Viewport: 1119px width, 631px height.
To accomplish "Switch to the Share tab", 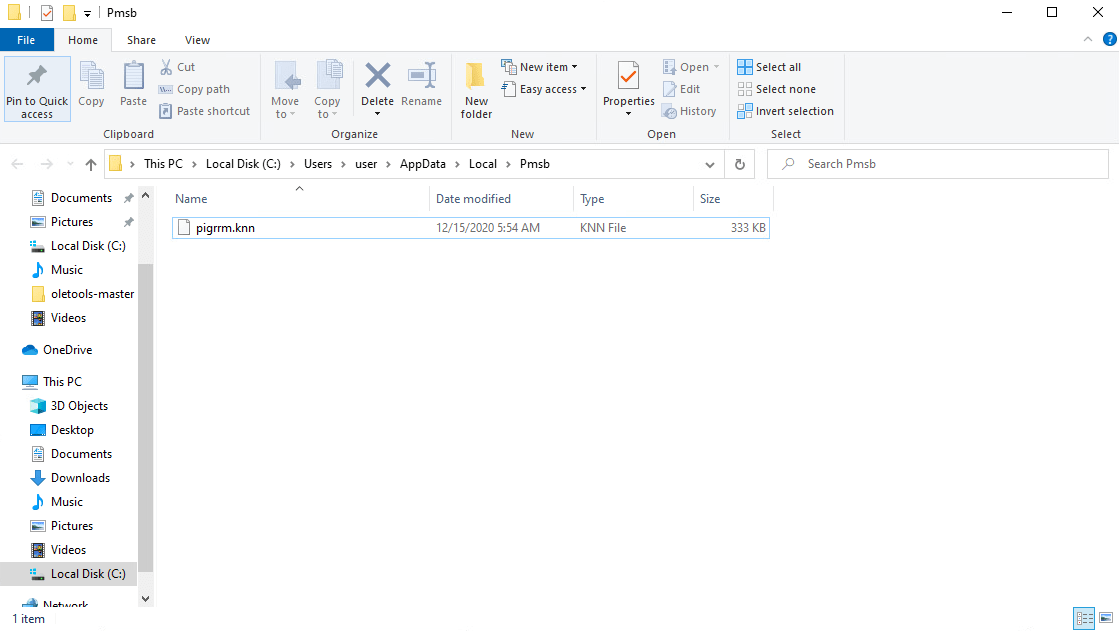I will pos(141,40).
